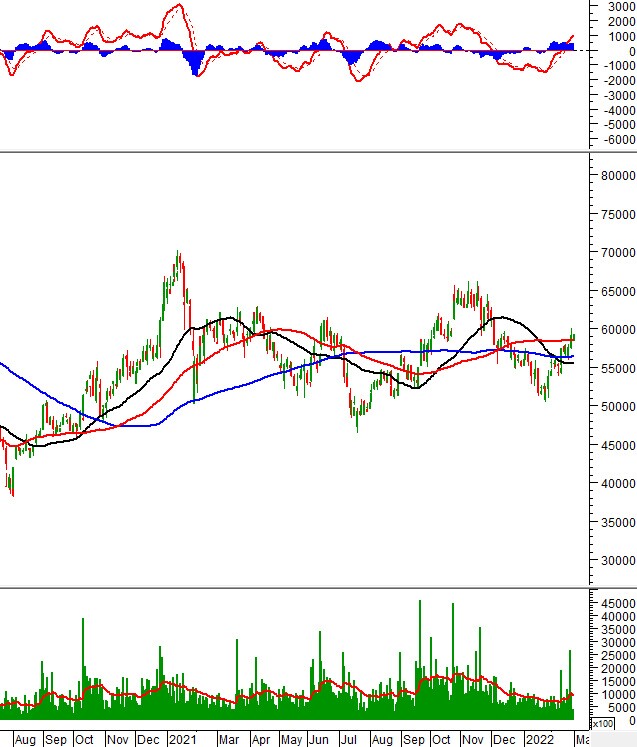This screenshot has width=637, height=747.
Task: Select the 1000 indicator axis label
Action: point(621,37)
